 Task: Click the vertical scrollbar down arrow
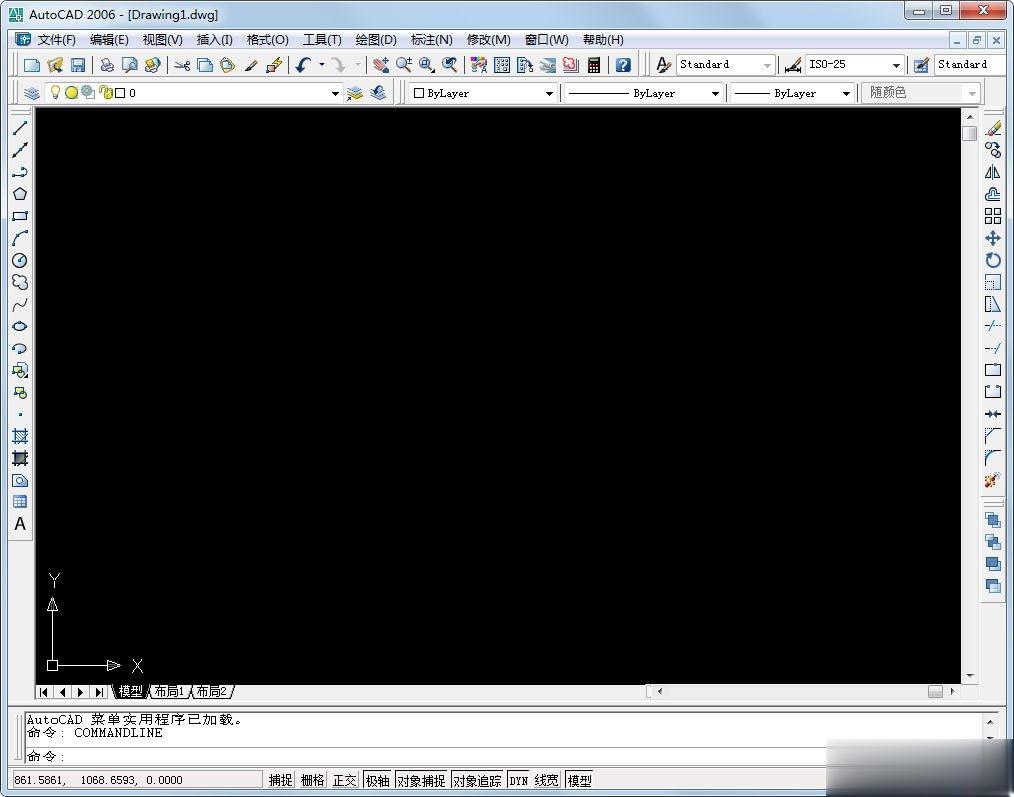(970, 677)
